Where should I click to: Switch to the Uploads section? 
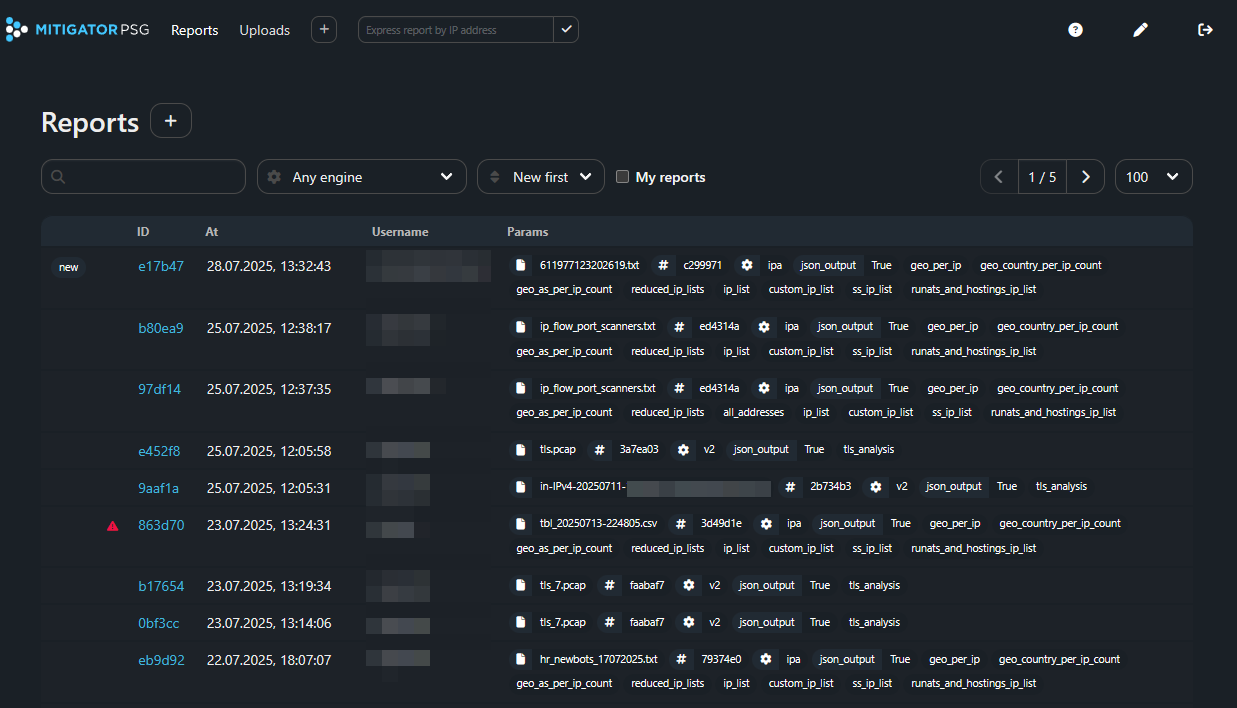click(264, 30)
